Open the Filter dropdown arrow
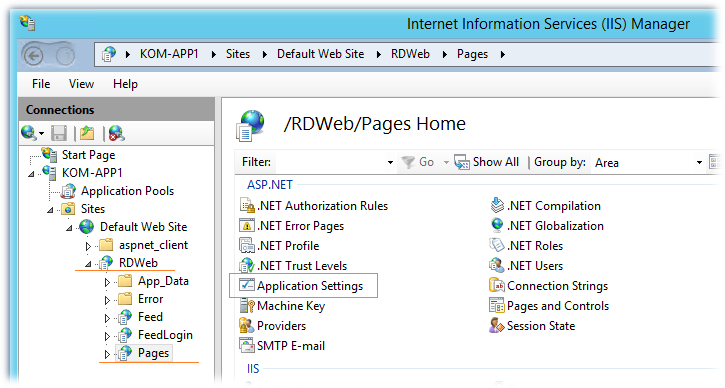The height and width of the screenshot is (388, 725). (390, 162)
